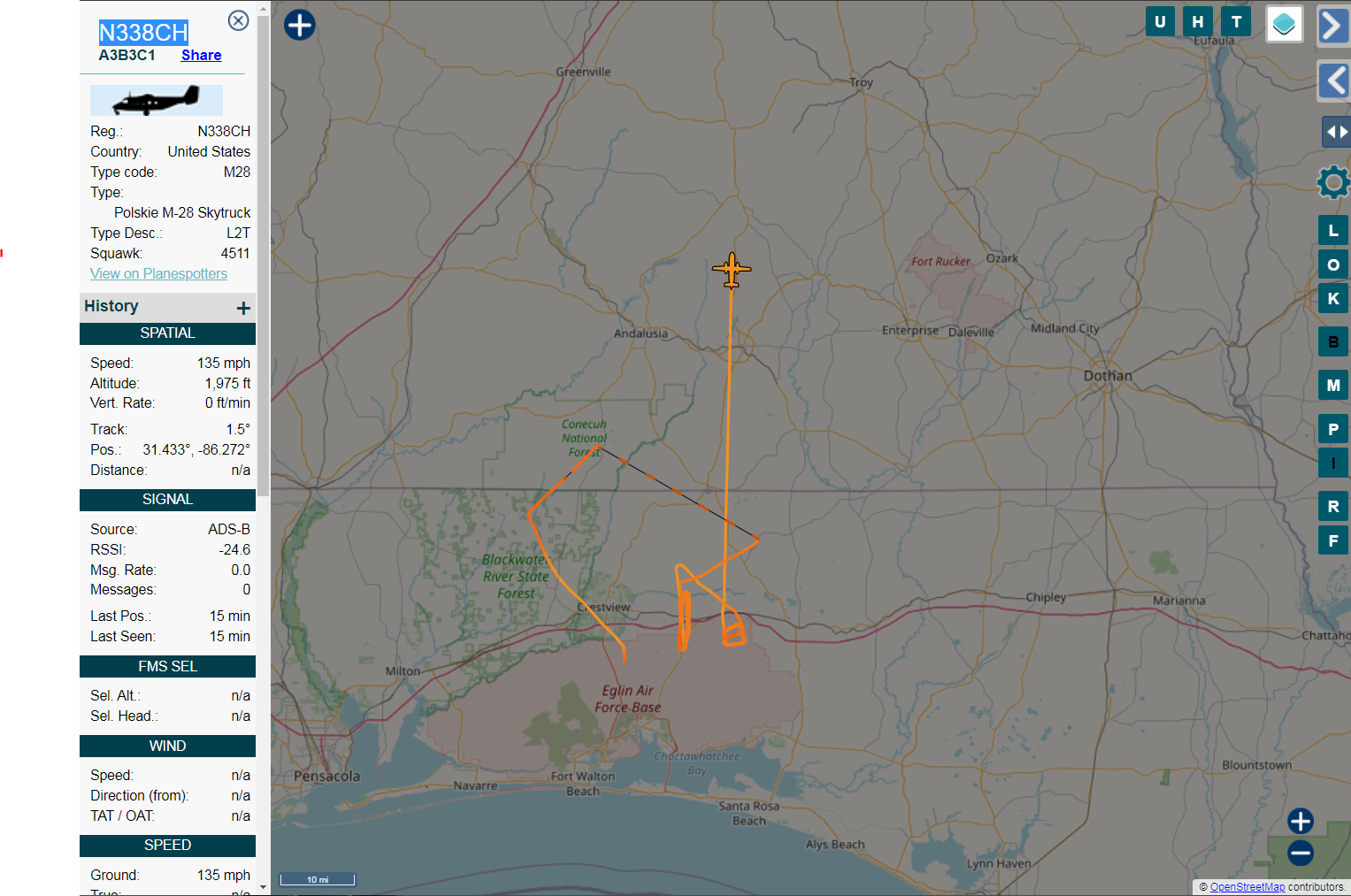The image size is (1351, 896).
Task: Click the A3B3C1 hex code
Action: coord(127,55)
